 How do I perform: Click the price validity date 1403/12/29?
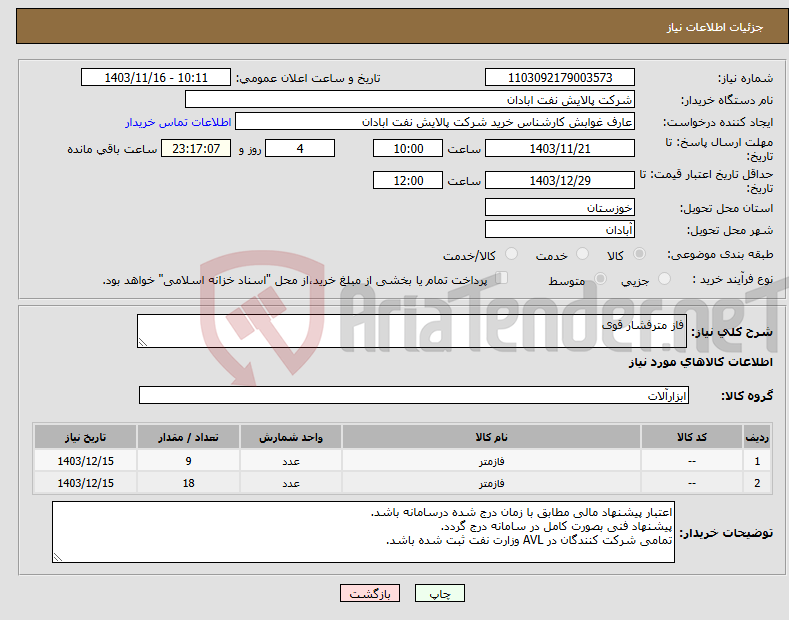560,180
